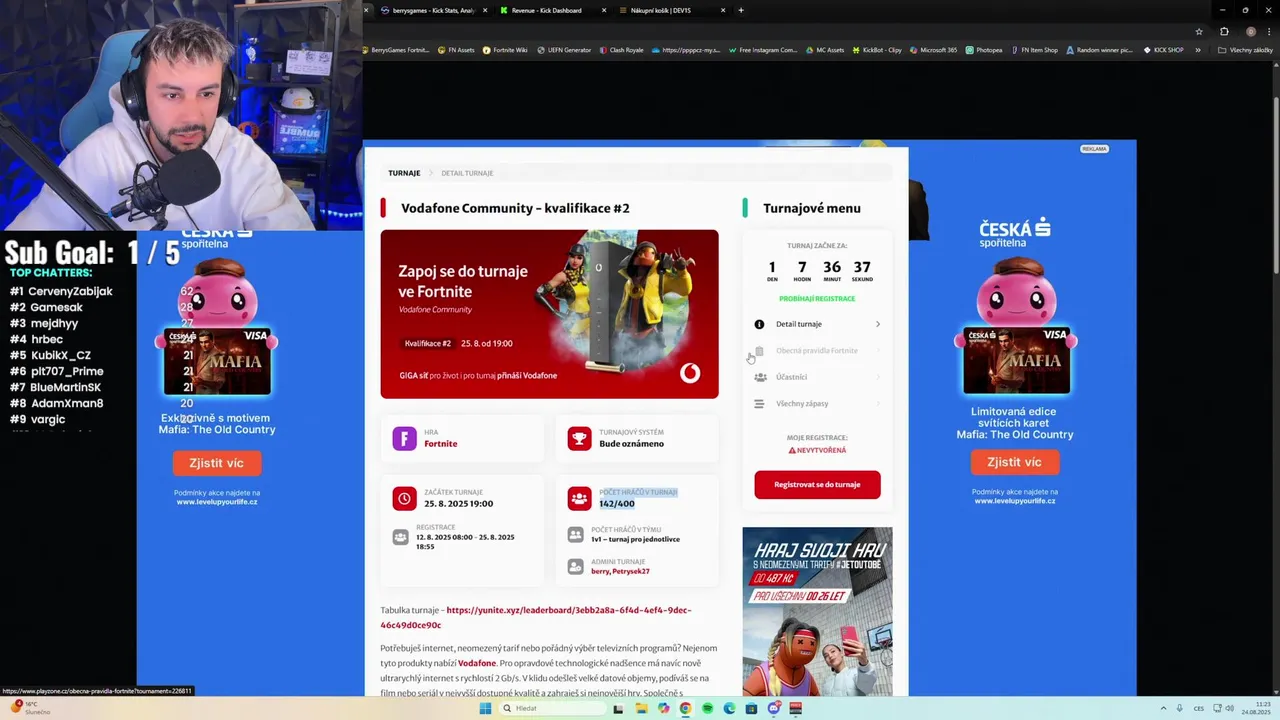
Task: Open Chrome from taskbar
Action: click(685, 708)
